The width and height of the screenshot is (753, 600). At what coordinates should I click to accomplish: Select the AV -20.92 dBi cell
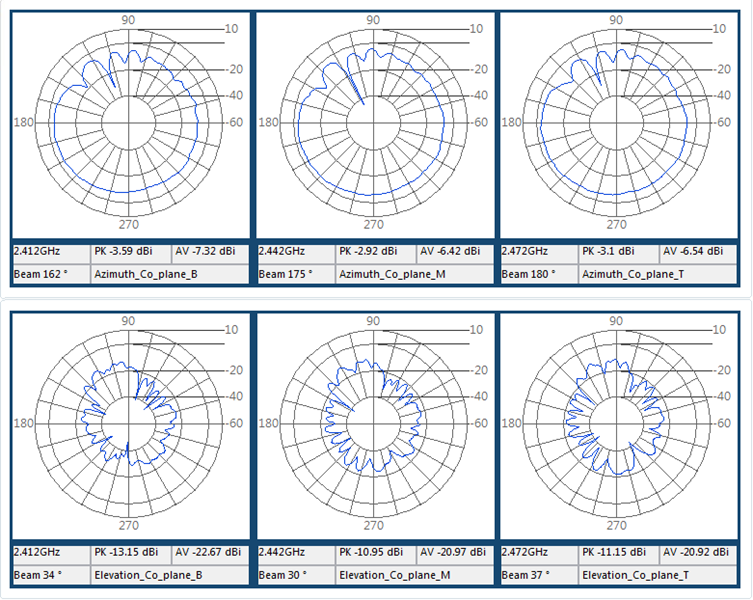[x=693, y=552]
